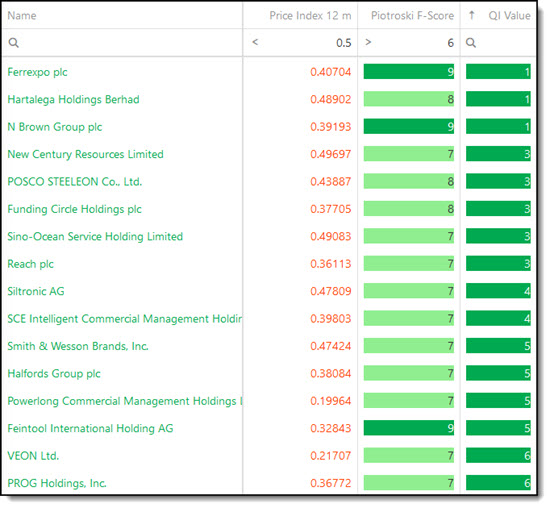Click the ascending sort arrow on QI Value

point(472,15)
